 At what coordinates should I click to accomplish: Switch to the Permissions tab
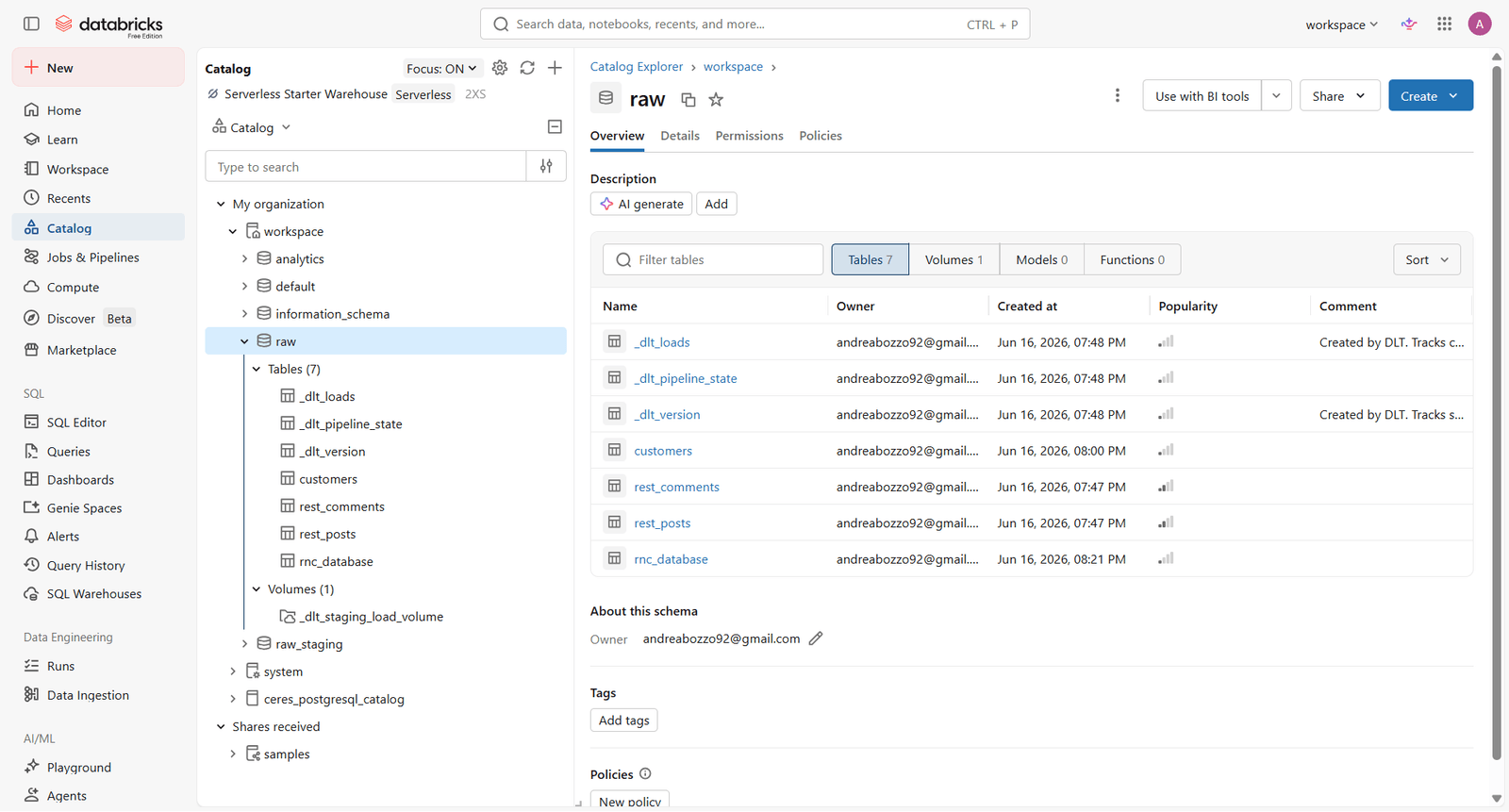click(749, 136)
